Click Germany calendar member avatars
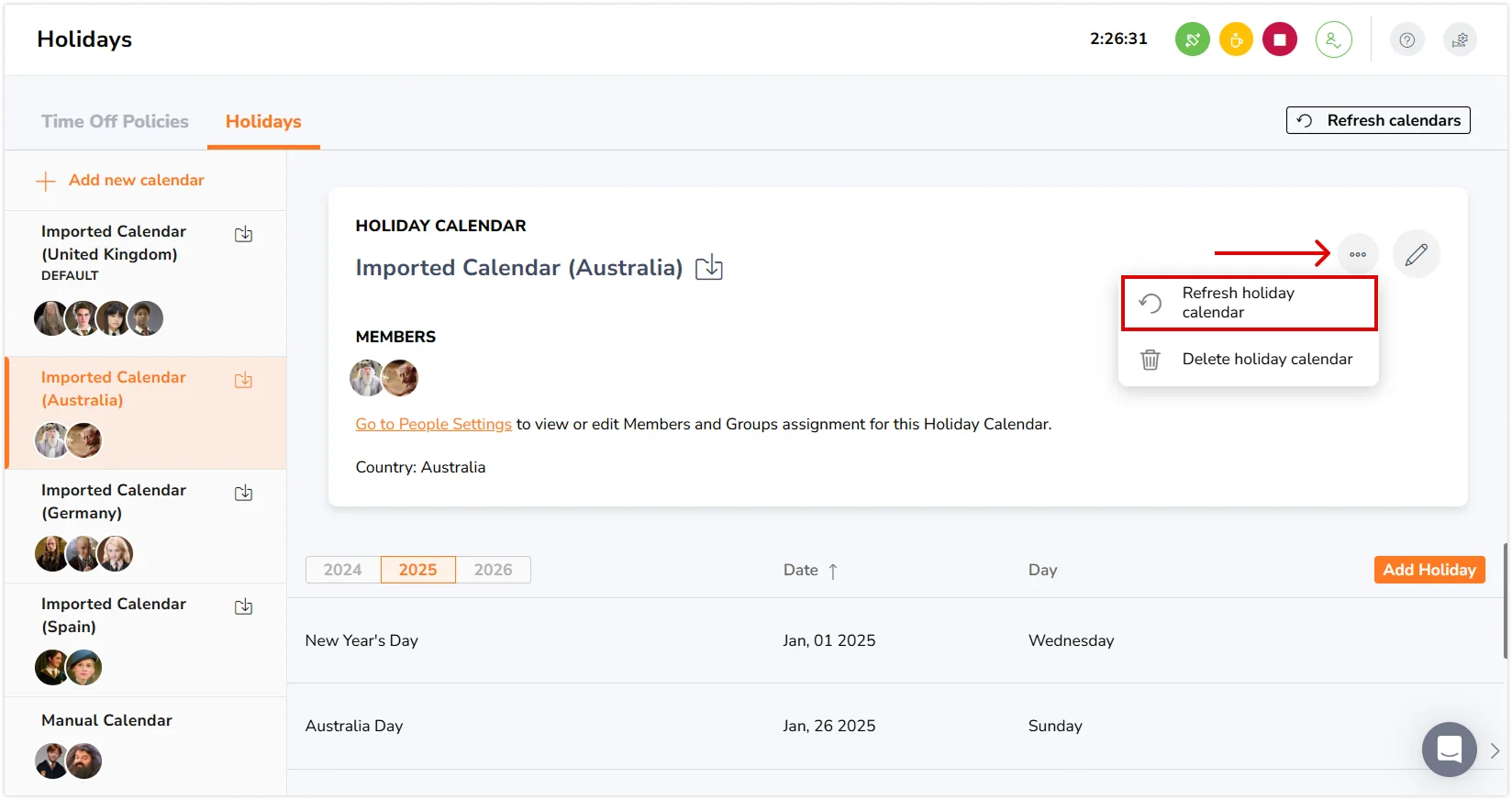The height and width of the screenshot is (800, 1512). (83, 554)
